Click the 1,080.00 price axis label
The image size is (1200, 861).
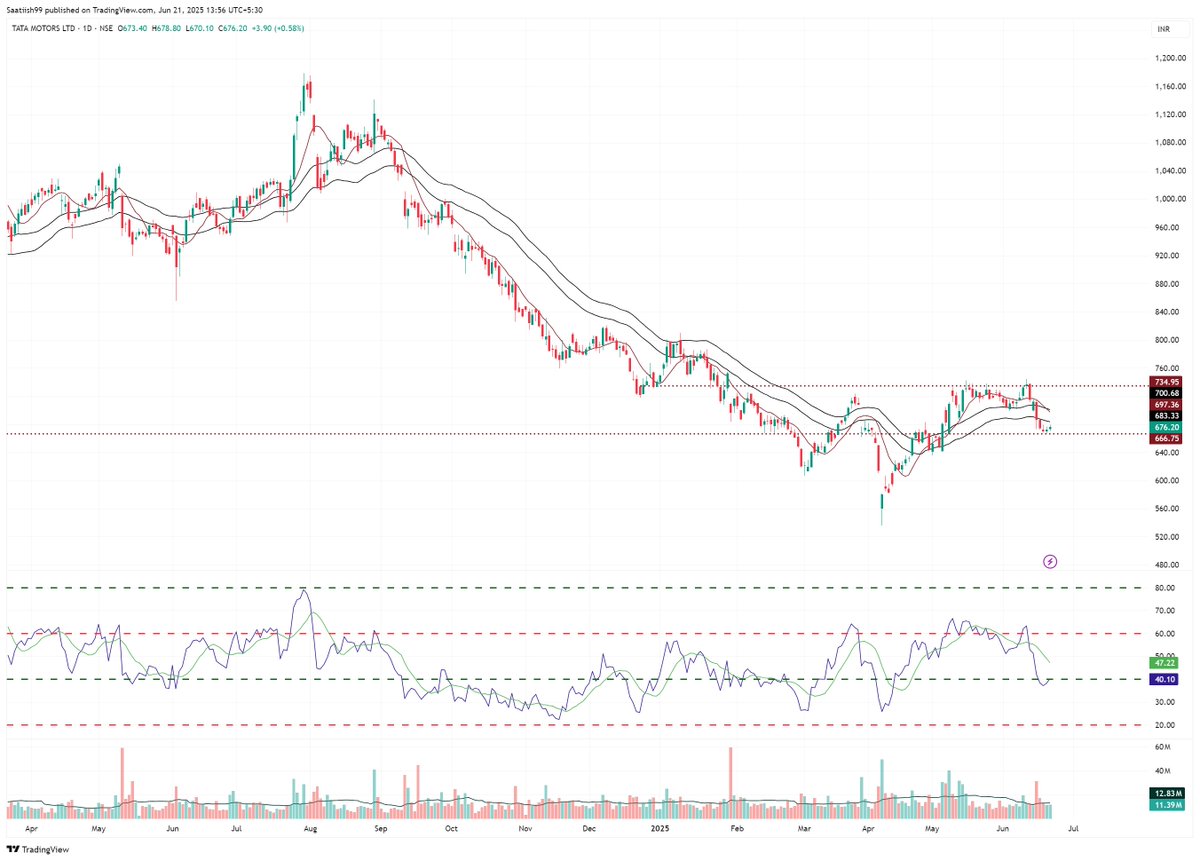[x=1168, y=142]
